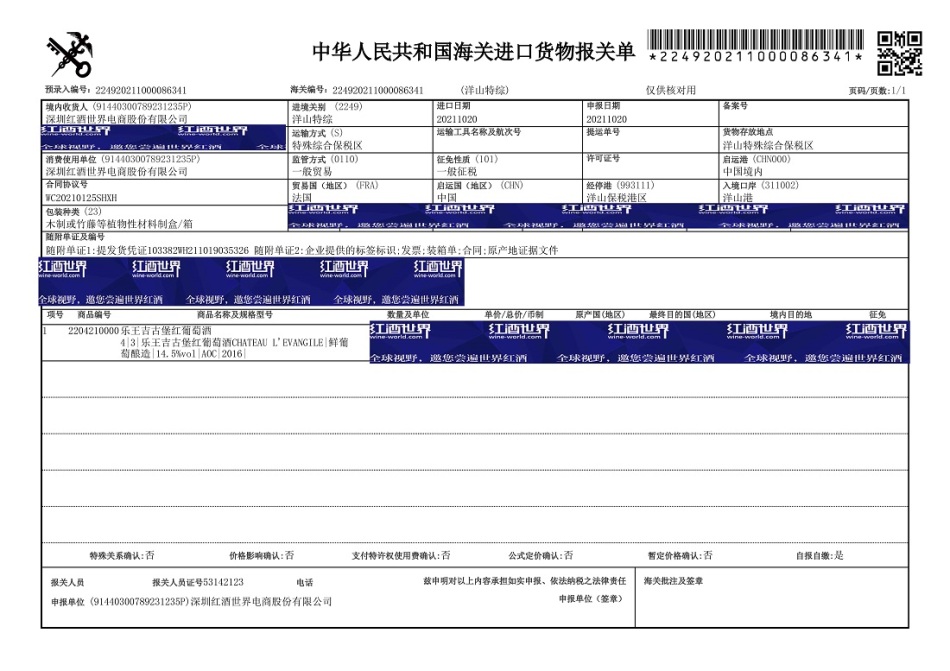Click the 经停港 (993111) label
This screenshot has height=671, width=950.
(620, 185)
